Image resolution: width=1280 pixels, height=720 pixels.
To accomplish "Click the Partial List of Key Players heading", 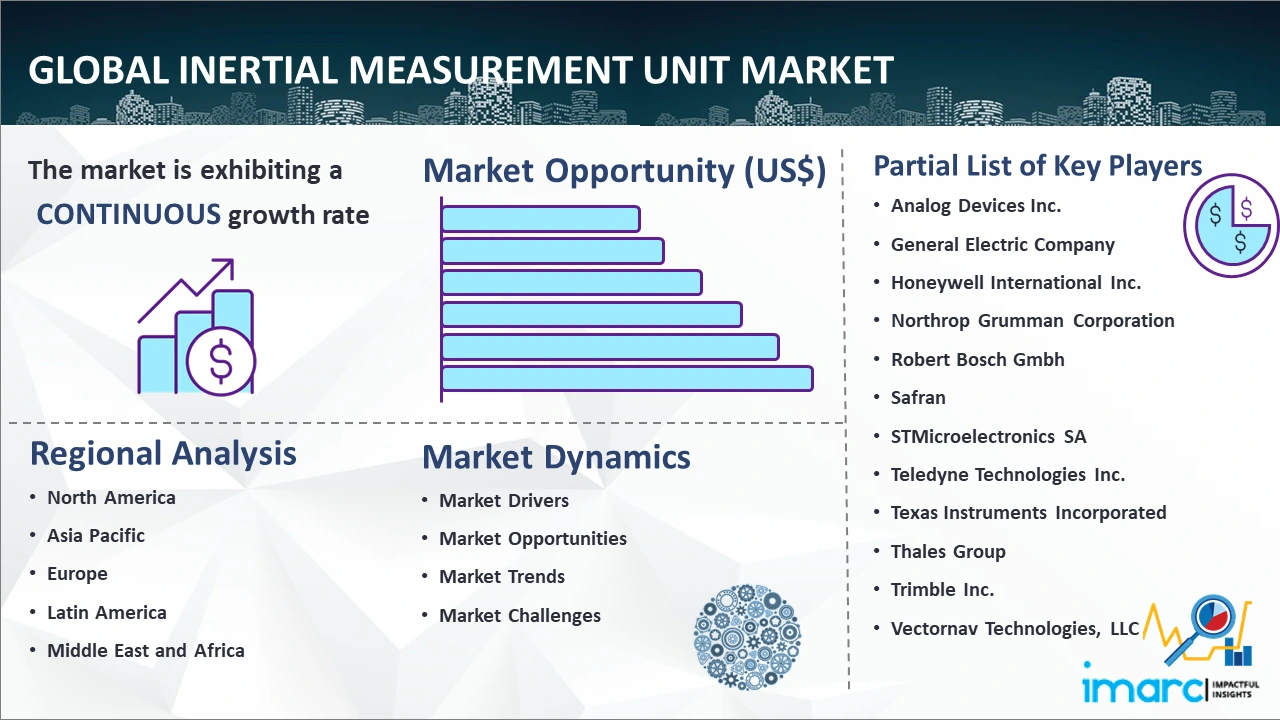I will click(1038, 165).
